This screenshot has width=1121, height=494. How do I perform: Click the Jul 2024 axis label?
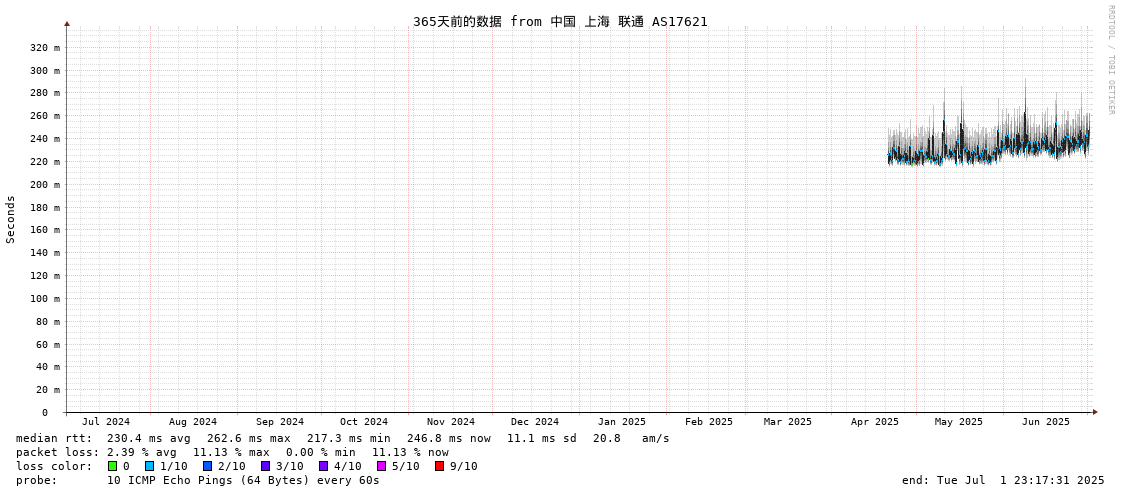(107, 422)
